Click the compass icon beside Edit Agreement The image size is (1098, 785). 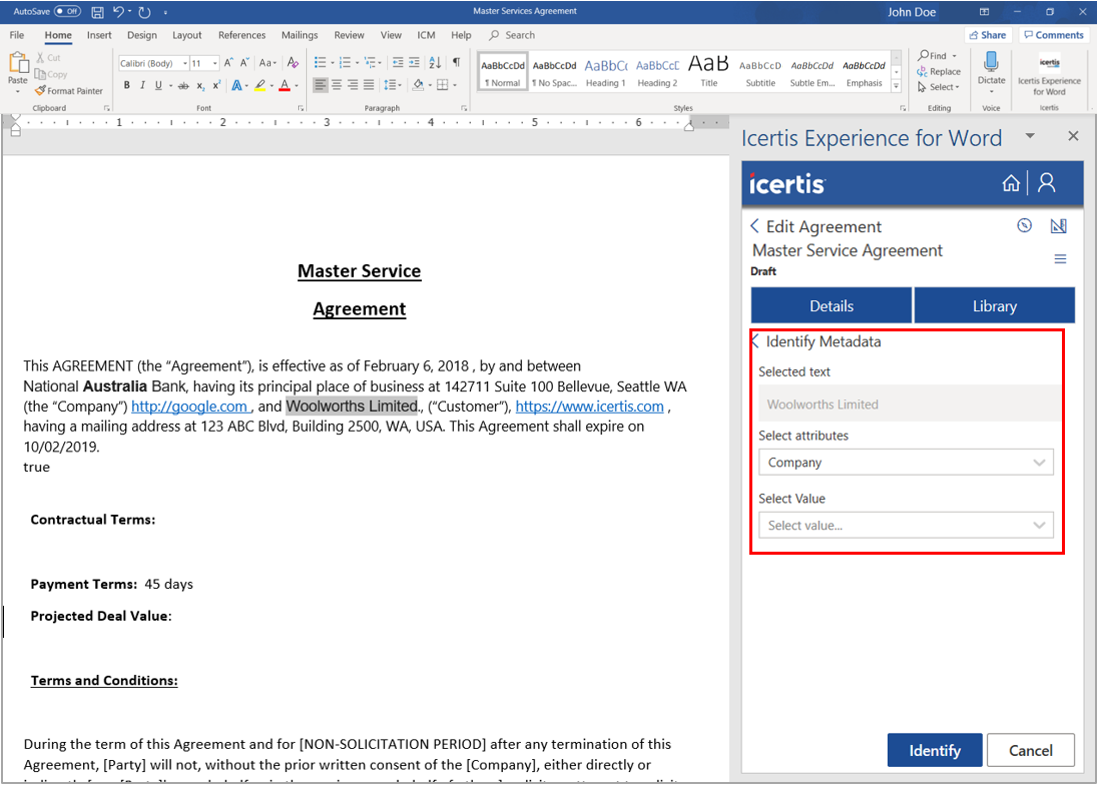(x=1024, y=226)
